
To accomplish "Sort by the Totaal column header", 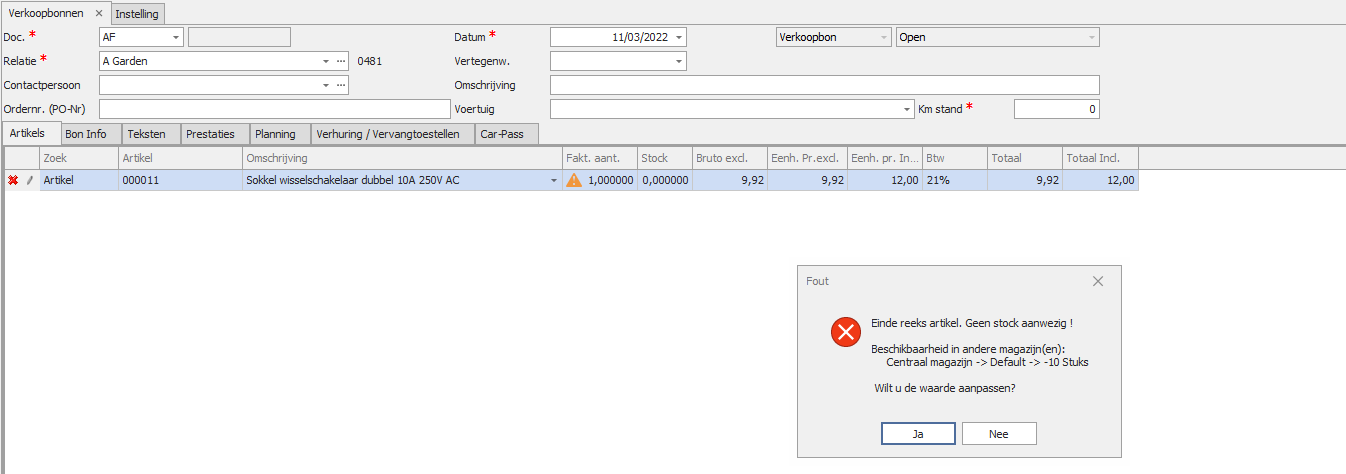I will click(x=1024, y=158).
